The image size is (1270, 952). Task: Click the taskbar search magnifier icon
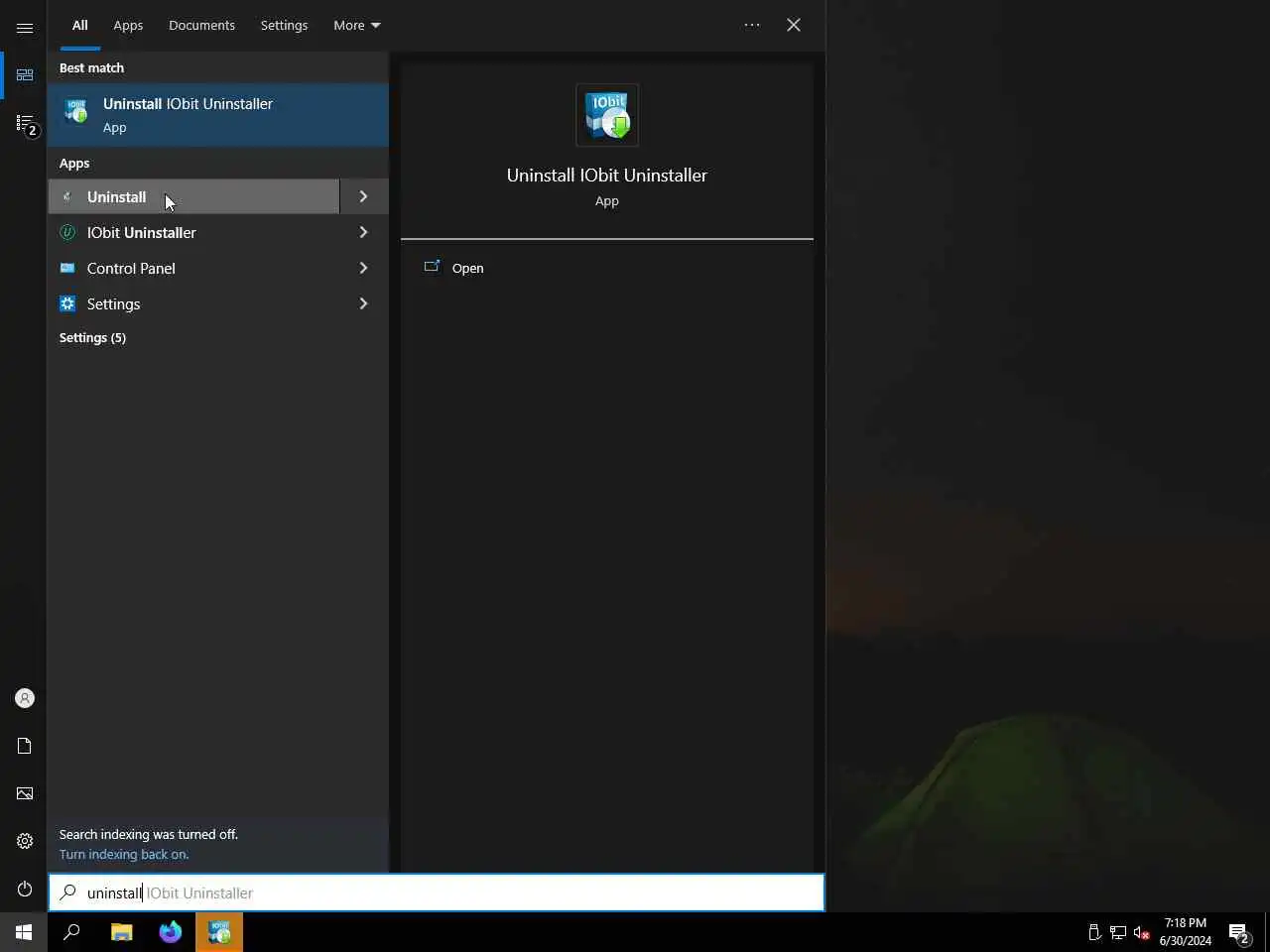(71, 932)
